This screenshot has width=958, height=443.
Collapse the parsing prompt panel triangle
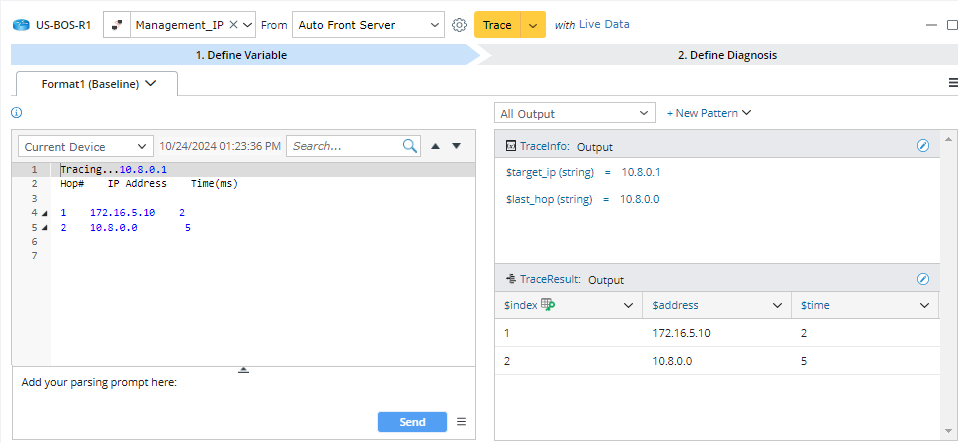[243, 370]
